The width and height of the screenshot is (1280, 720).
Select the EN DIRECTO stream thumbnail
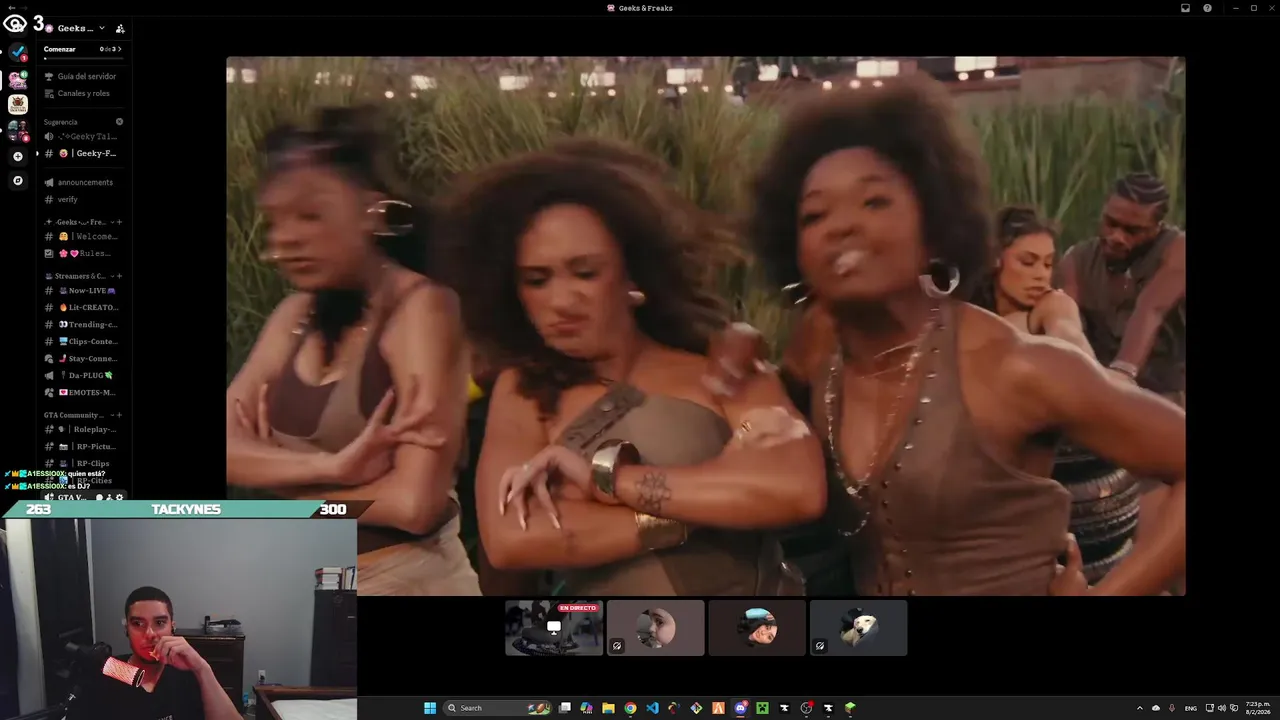554,628
